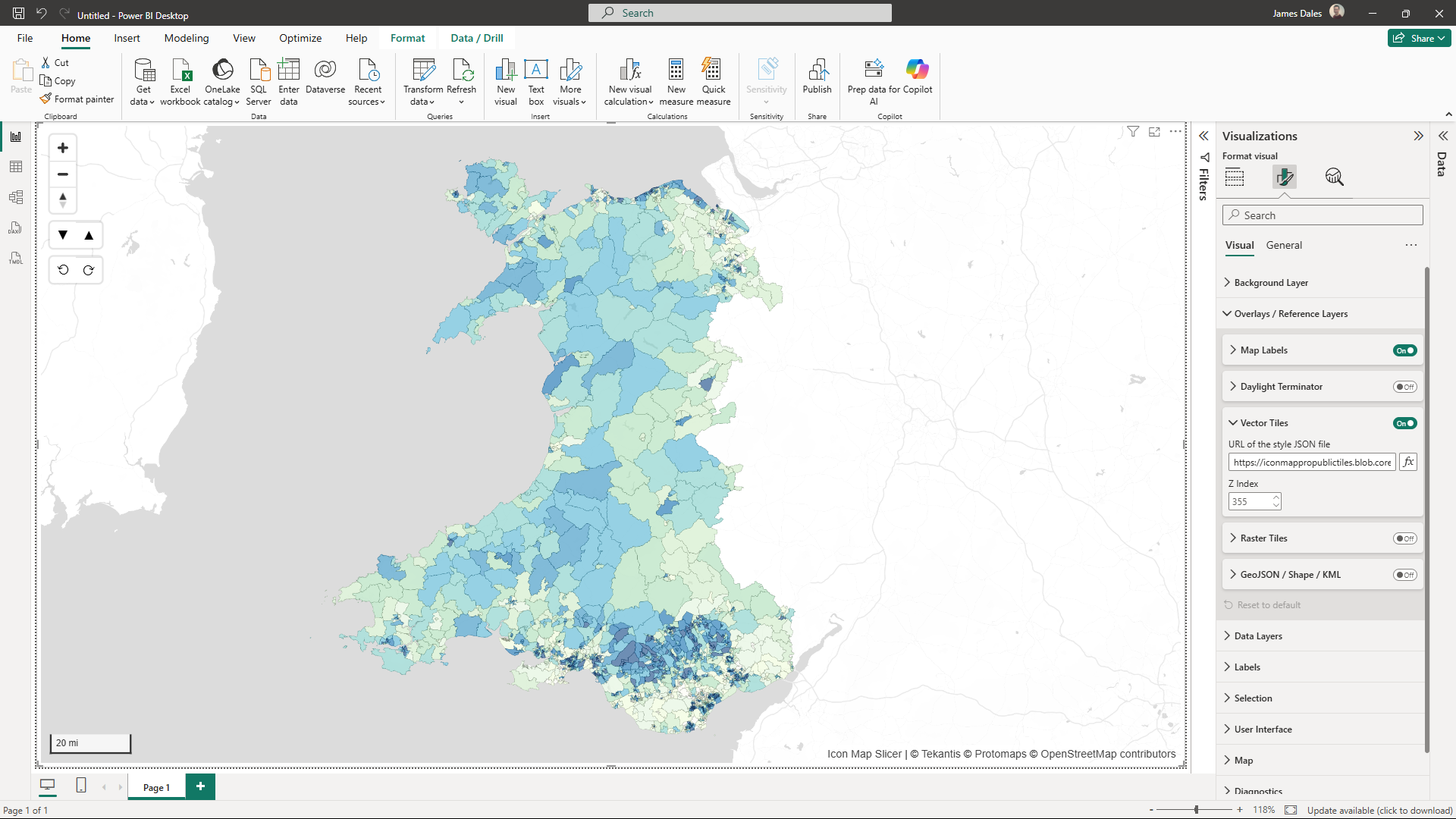Image resolution: width=1456 pixels, height=819 pixels.
Task: Open Quick measure in Calculations group
Action: [712, 80]
